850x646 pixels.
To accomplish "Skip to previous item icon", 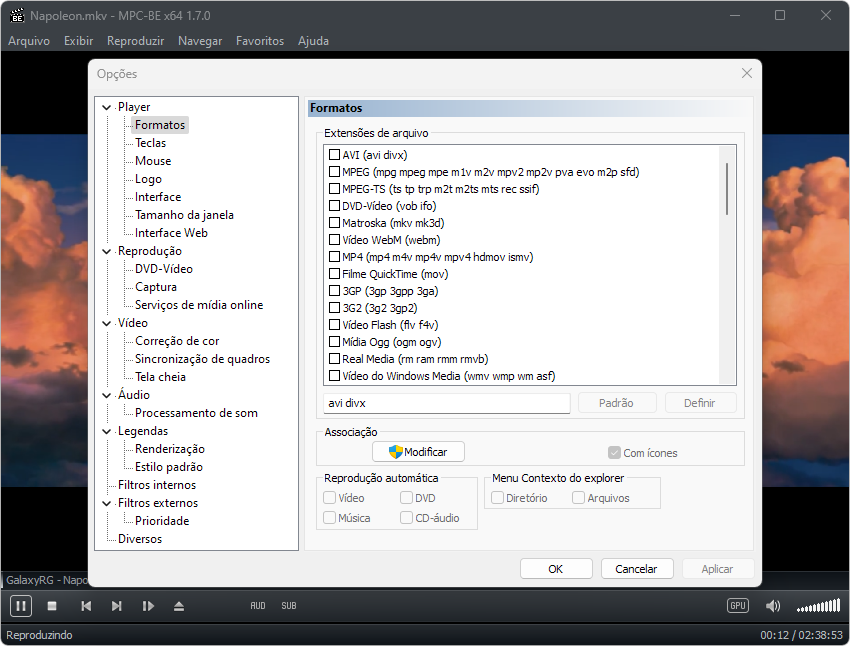I will (86, 606).
